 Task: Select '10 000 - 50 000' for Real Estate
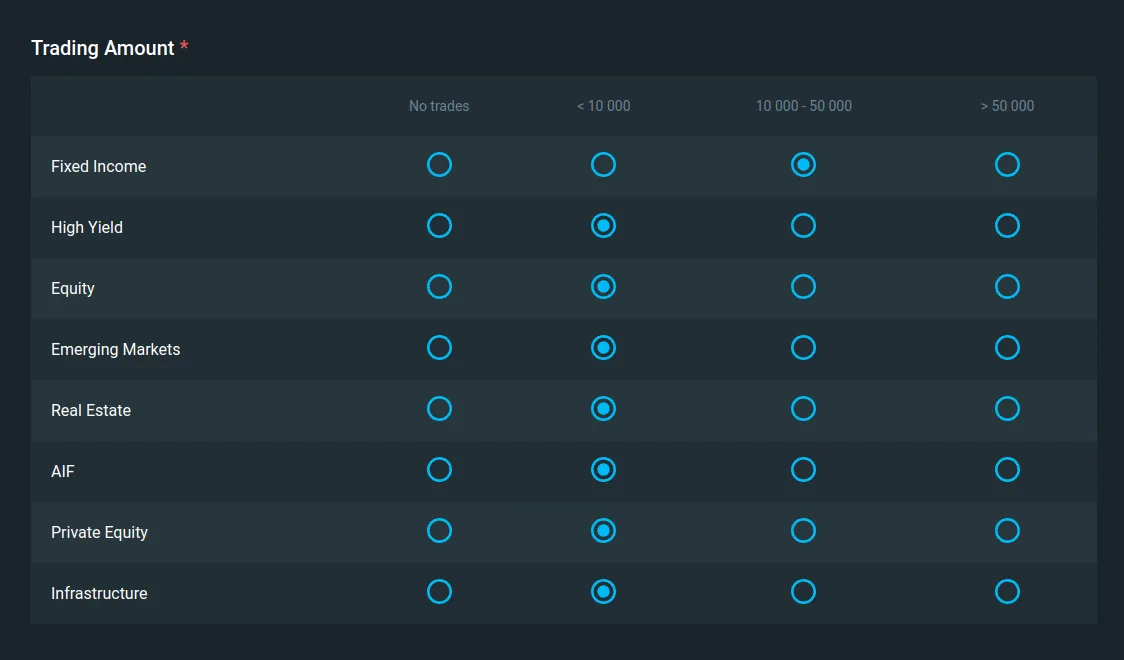click(x=803, y=409)
